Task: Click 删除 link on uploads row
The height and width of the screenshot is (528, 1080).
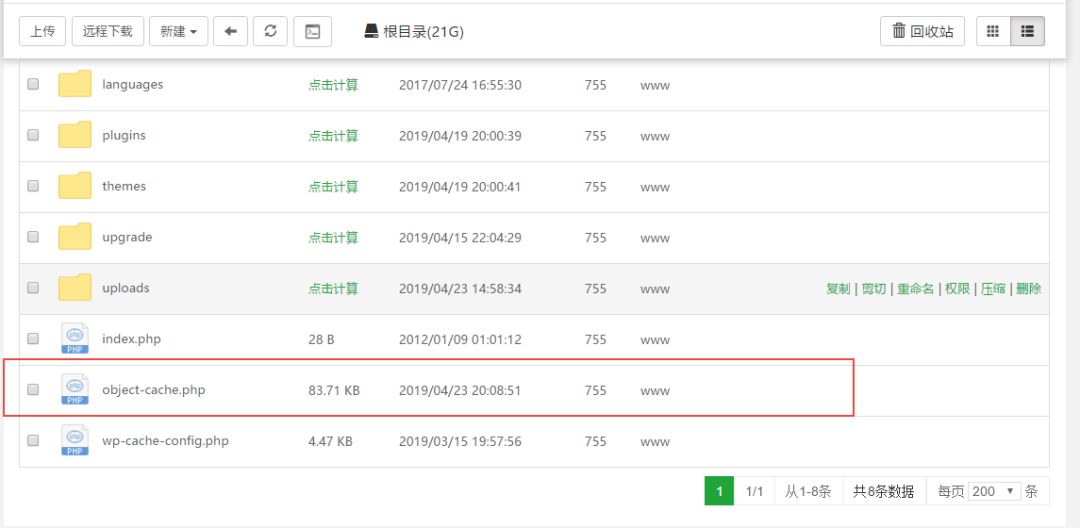Action: 1028,288
